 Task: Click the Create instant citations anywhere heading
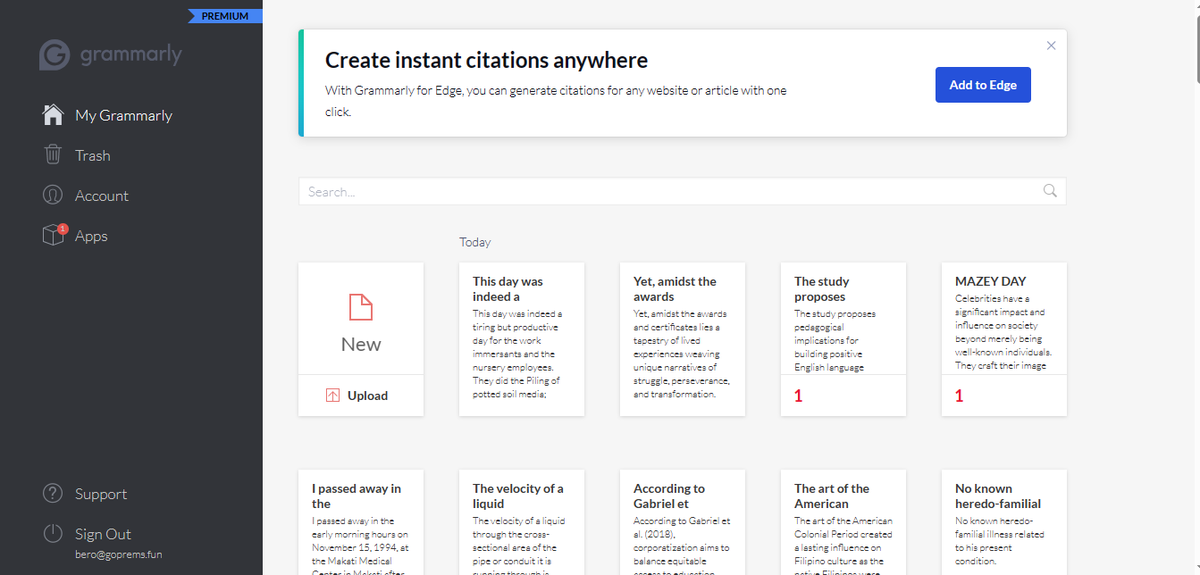point(487,60)
